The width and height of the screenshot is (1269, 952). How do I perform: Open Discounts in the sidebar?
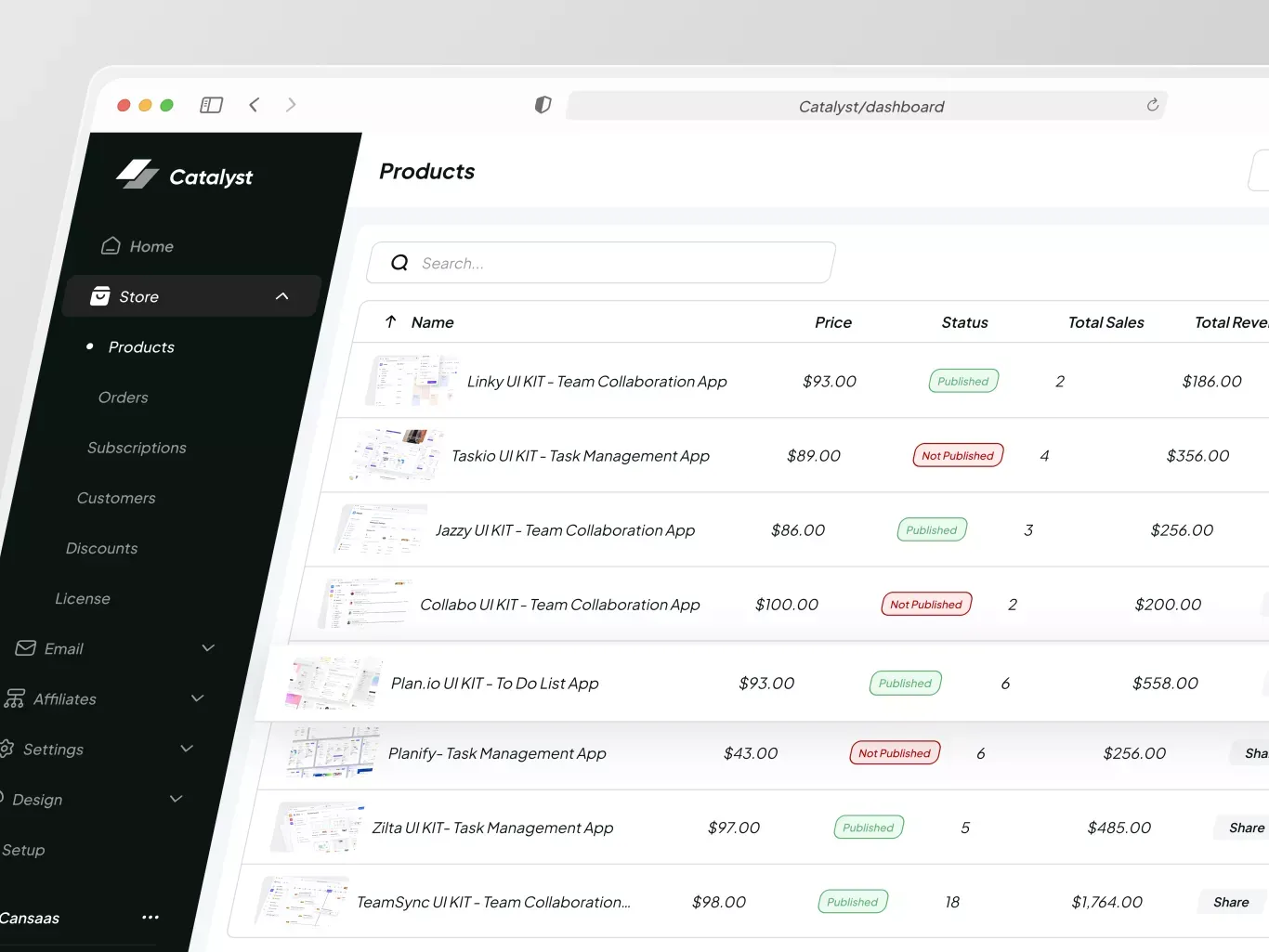click(101, 548)
